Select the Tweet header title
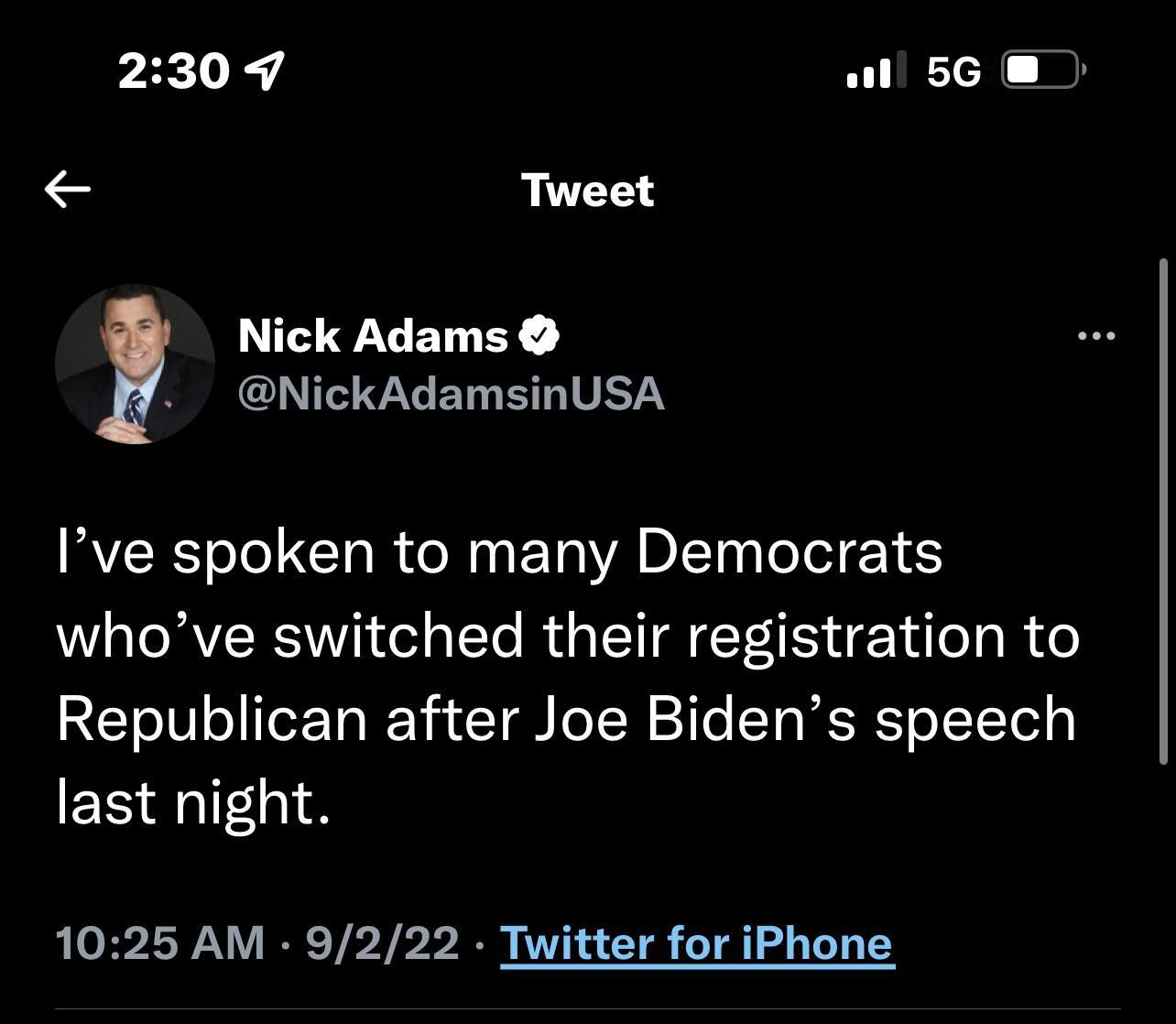The width and height of the screenshot is (1176, 1024). click(x=587, y=191)
